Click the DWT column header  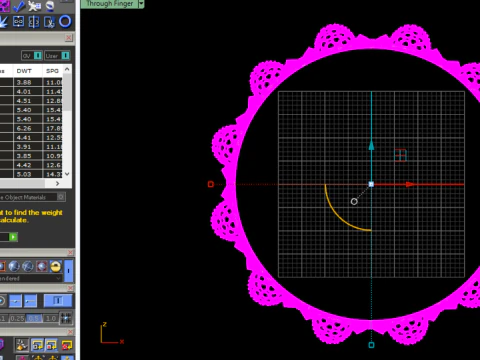tap(28, 71)
